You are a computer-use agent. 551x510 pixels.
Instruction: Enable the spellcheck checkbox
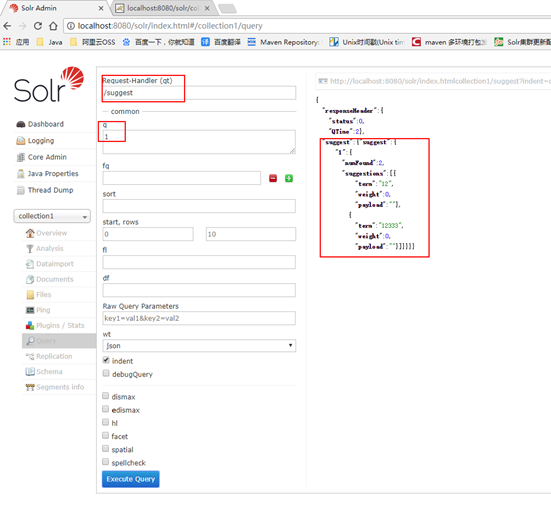(105, 462)
